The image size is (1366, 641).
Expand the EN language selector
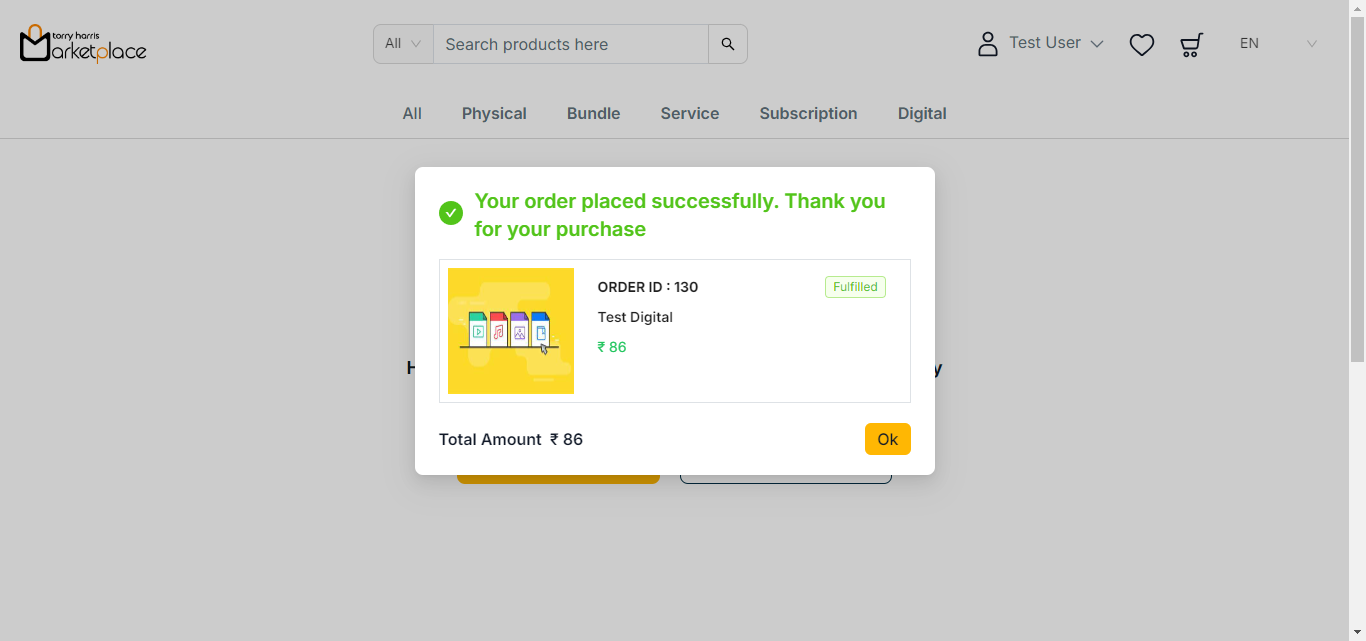pos(1278,44)
